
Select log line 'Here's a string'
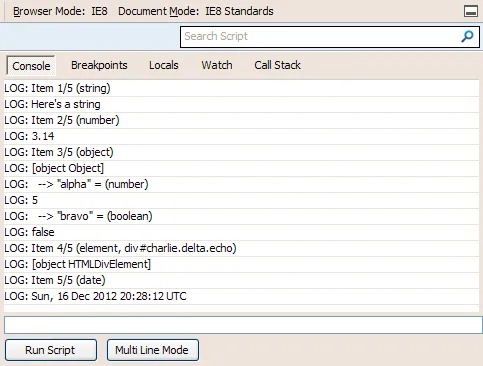pyautogui.click(x=241, y=104)
